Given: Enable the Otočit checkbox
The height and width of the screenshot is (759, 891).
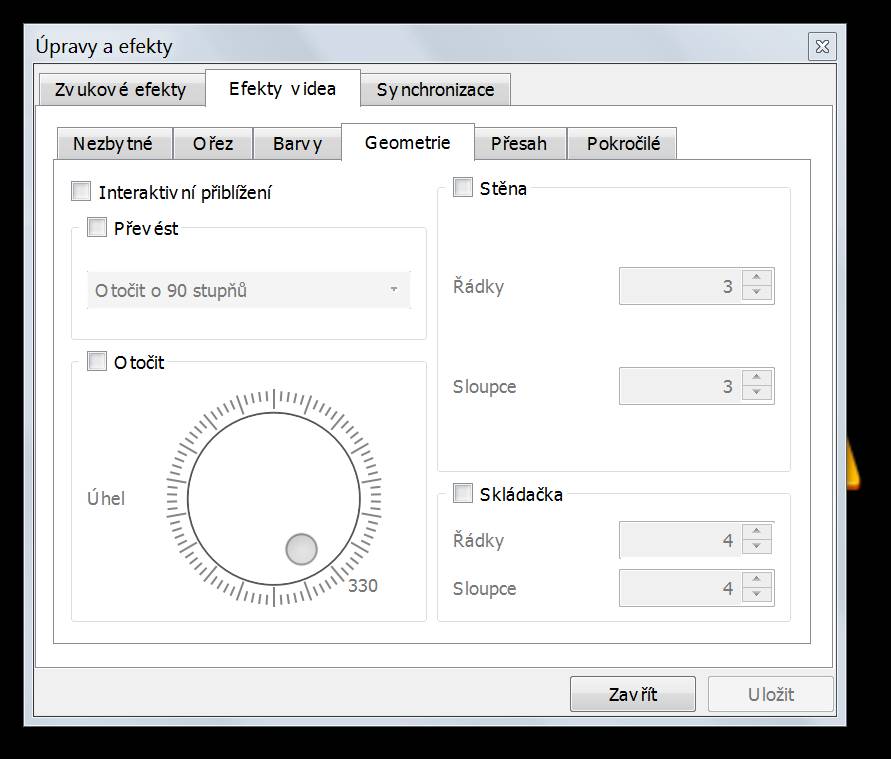Looking at the screenshot, I should pyautogui.click(x=97, y=361).
